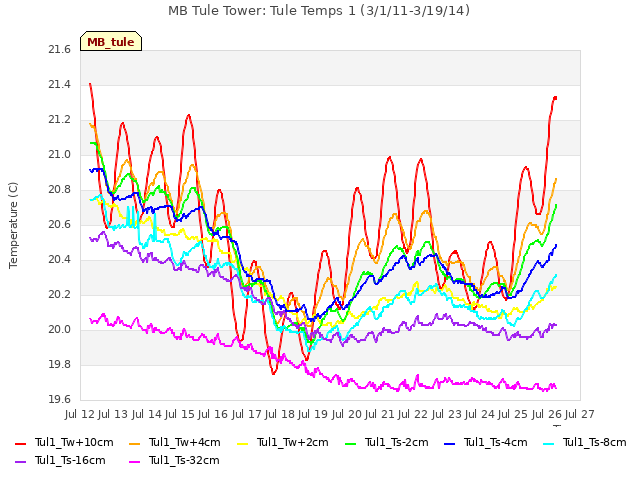Viewport: 640px width, 480px height.
Task: Click the Tul1_Ts-4cm legend label
Action: 496,442
